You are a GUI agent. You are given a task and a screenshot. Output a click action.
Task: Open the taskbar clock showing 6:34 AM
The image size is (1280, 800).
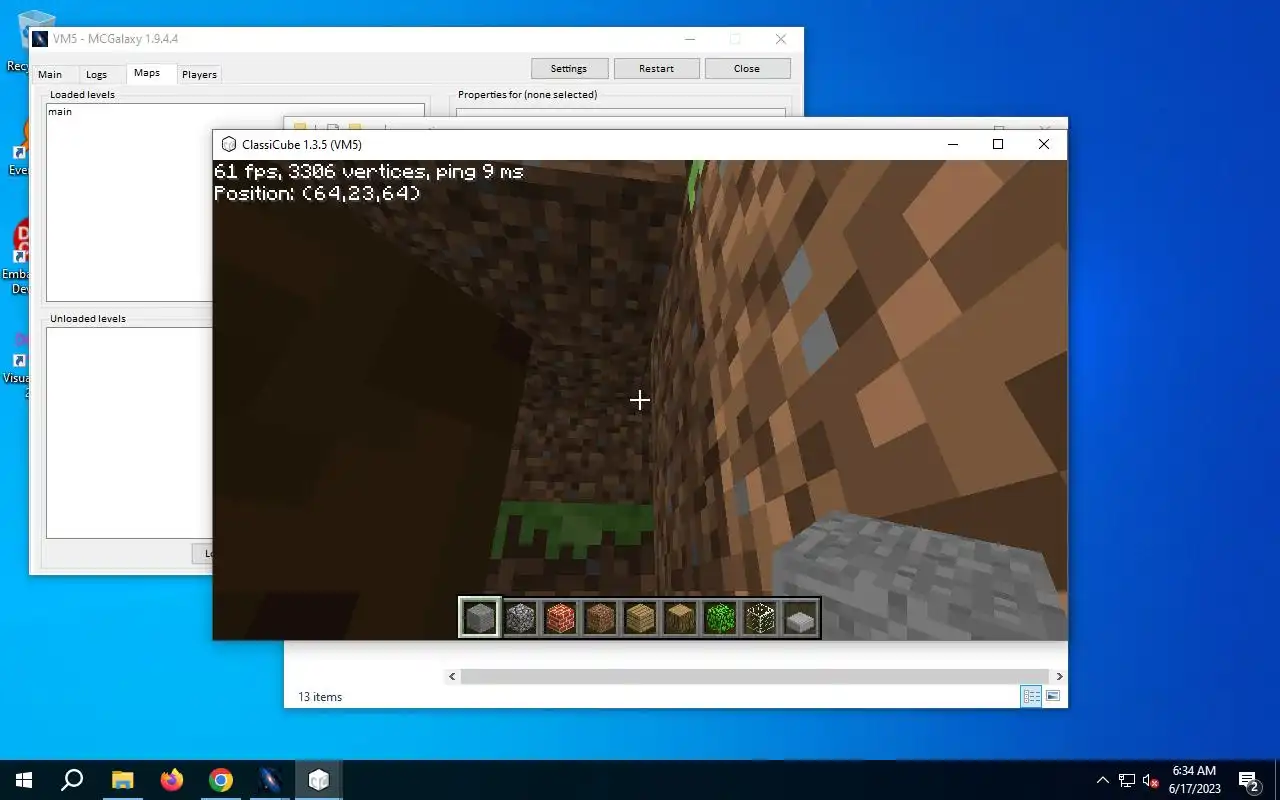[x=1194, y=780]
